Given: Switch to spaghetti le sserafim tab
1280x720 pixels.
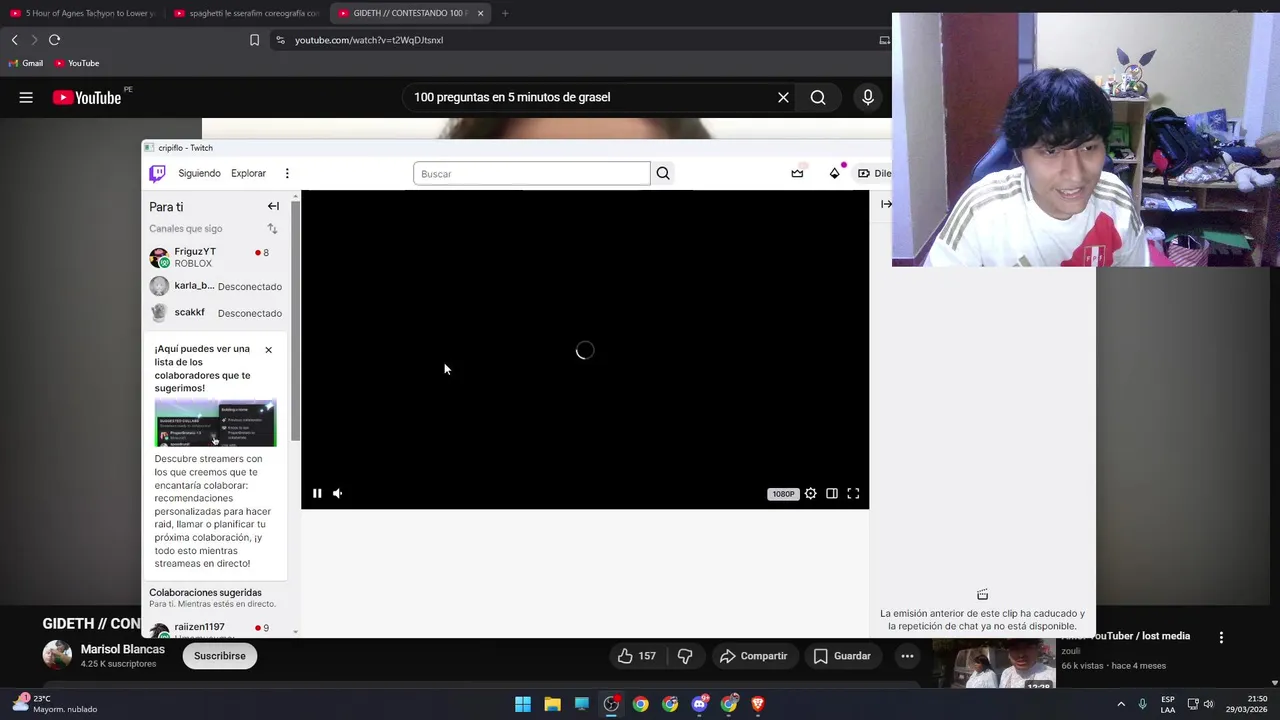Looking at the screenshot, I should [x=246, y=13].
